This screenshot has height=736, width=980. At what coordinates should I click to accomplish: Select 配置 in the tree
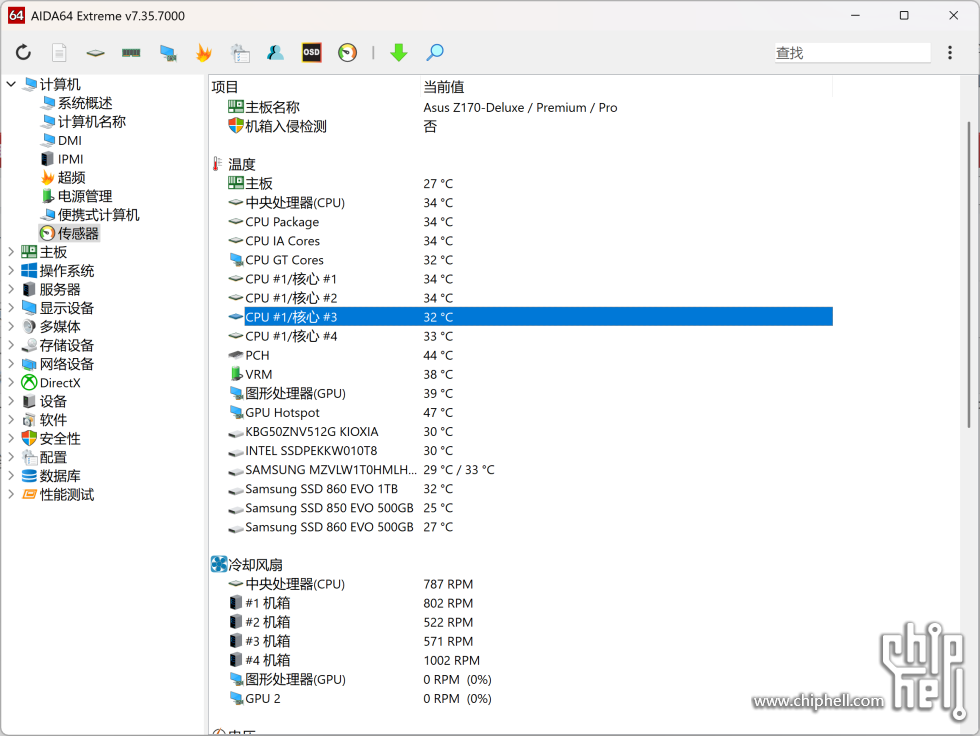point(44,457)
